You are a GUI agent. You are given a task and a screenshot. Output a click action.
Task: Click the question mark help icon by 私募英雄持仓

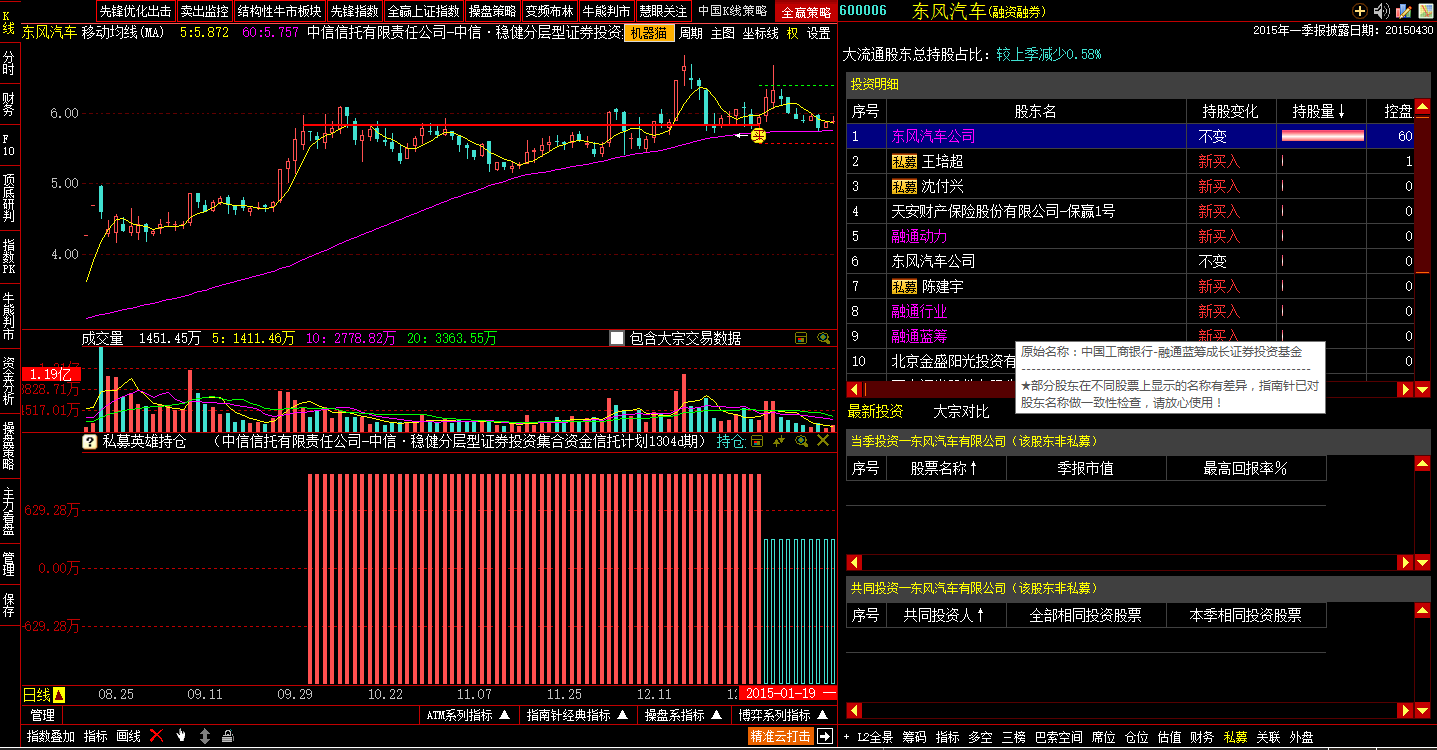pos(90,441)
